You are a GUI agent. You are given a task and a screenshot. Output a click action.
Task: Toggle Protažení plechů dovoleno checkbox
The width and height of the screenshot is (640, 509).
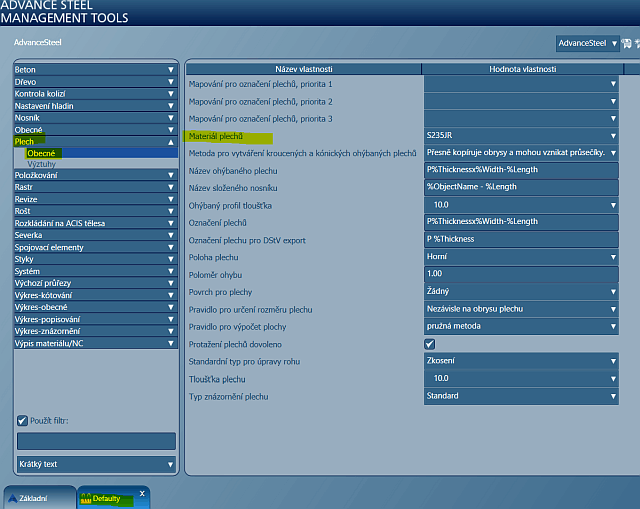(x=429, y=344)
